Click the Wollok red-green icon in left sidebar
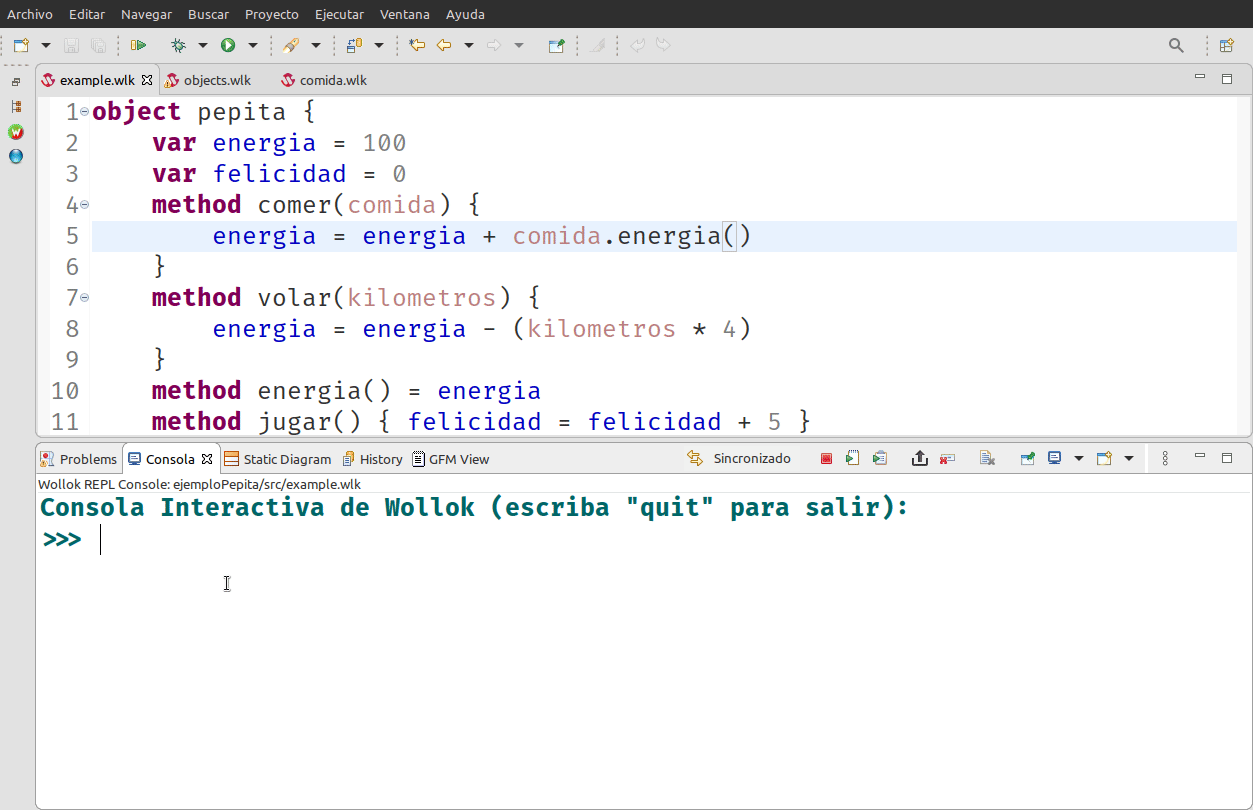Screen dimensions: 1253x810 [x=16, y=132]
